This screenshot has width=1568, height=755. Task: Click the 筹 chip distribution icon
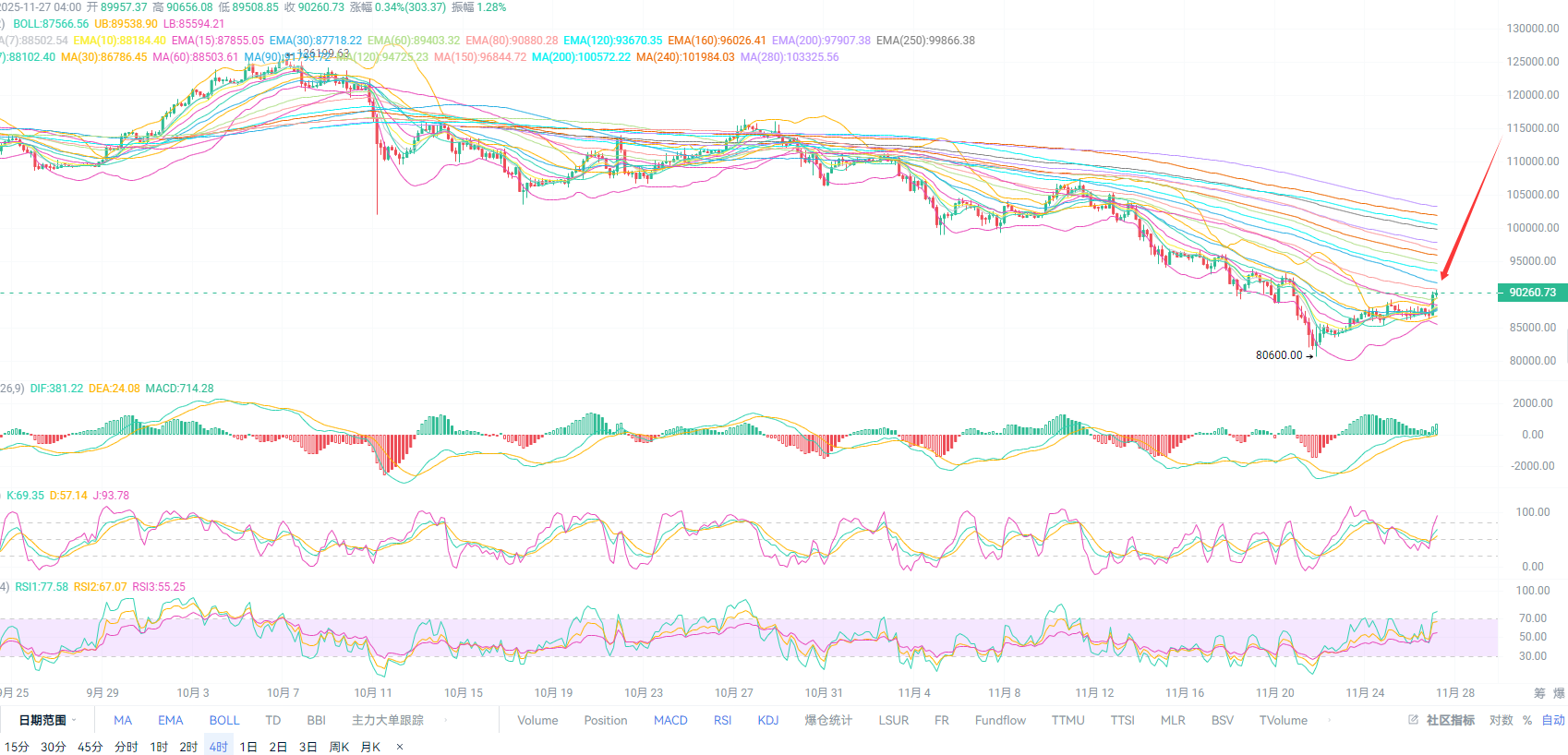click(1539, 693)
